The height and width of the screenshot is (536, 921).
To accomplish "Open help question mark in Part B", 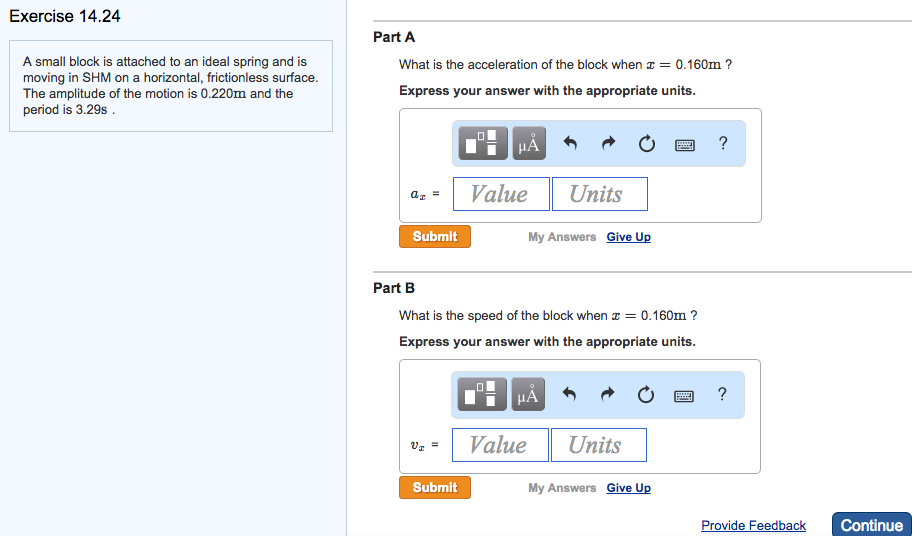I will point(723,394).
